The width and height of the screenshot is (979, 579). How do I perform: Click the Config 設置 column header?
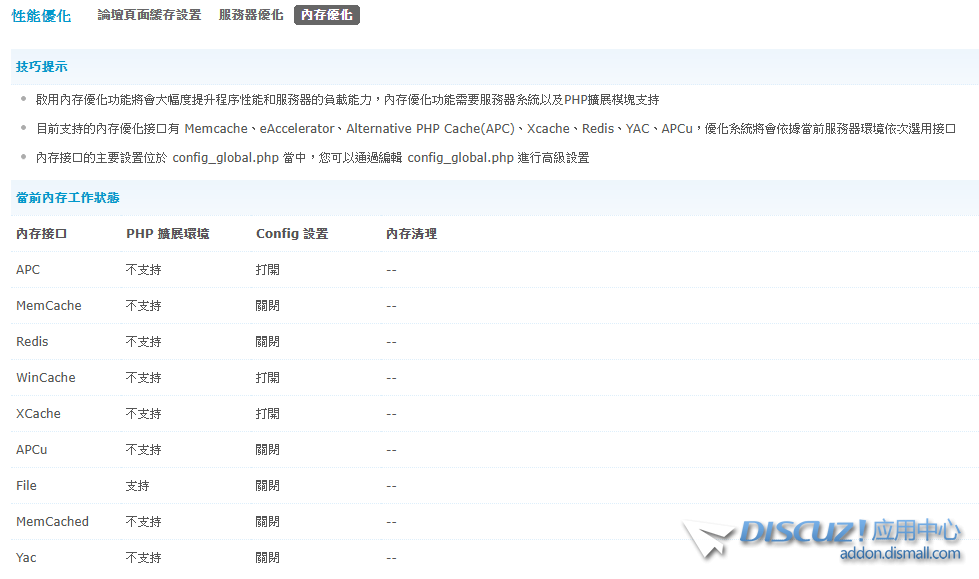point(292,234)
